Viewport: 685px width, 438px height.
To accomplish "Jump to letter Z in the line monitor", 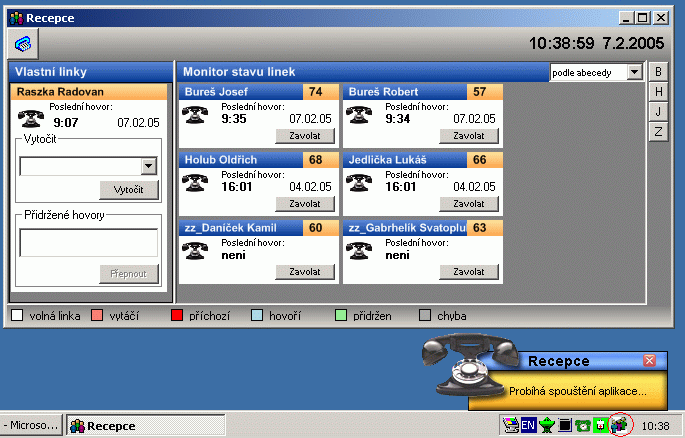I will (658, 131).
